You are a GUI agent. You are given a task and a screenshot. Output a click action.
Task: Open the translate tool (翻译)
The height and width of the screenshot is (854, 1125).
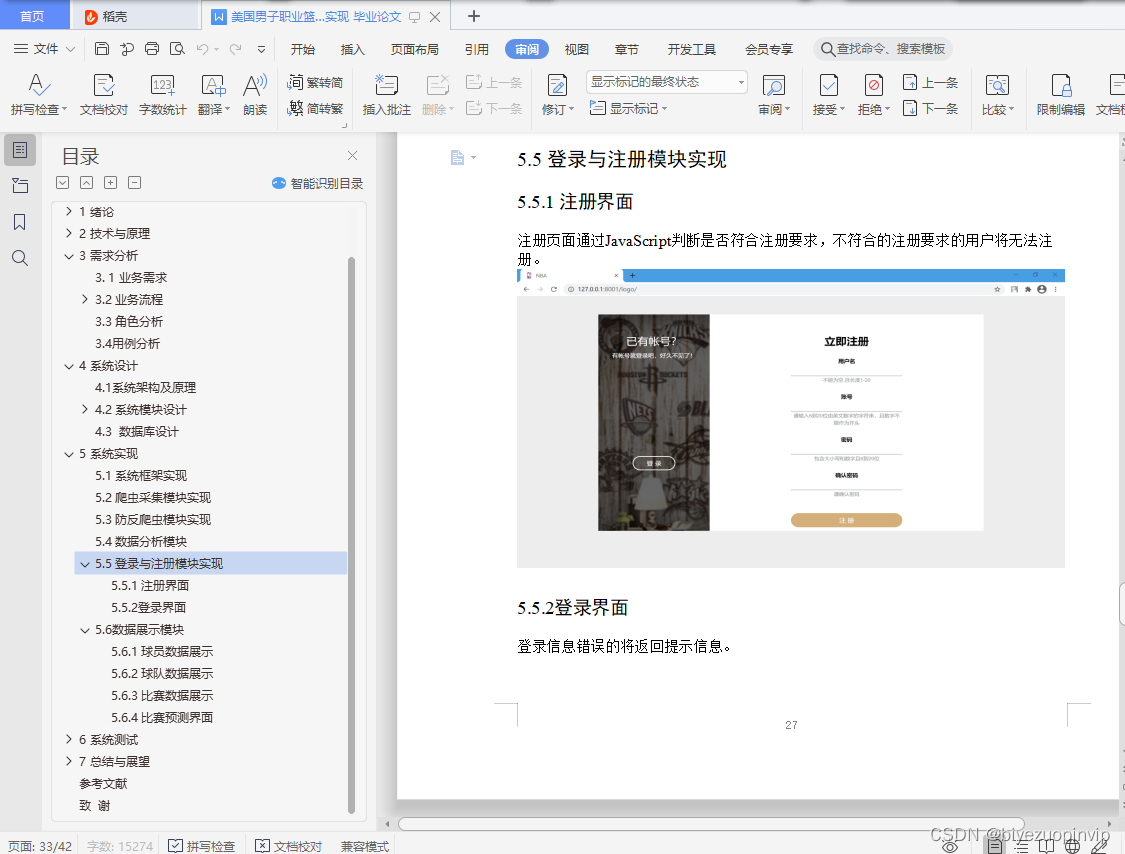click(214, 94)
